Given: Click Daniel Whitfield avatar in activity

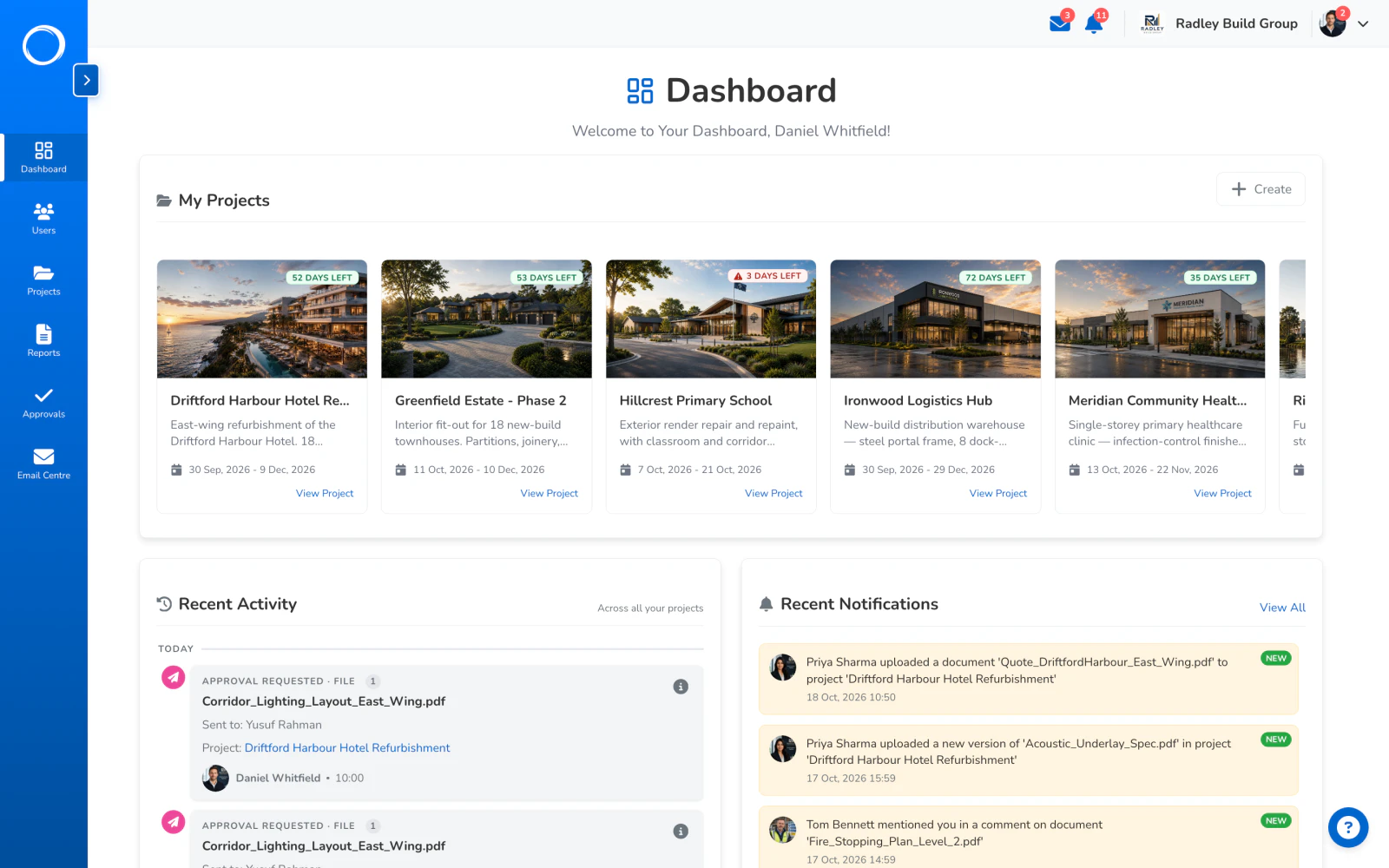Looking at the screenshot, I should click(215, 778).
